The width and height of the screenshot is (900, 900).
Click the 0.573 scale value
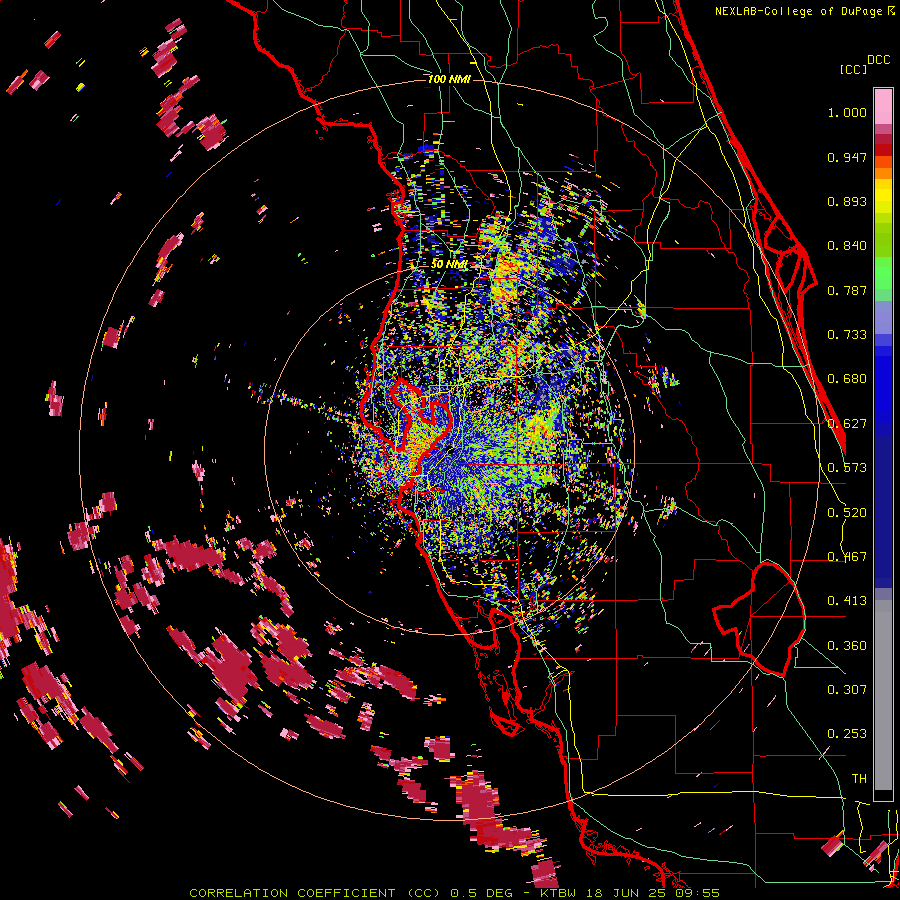click(x=847, y=468)
